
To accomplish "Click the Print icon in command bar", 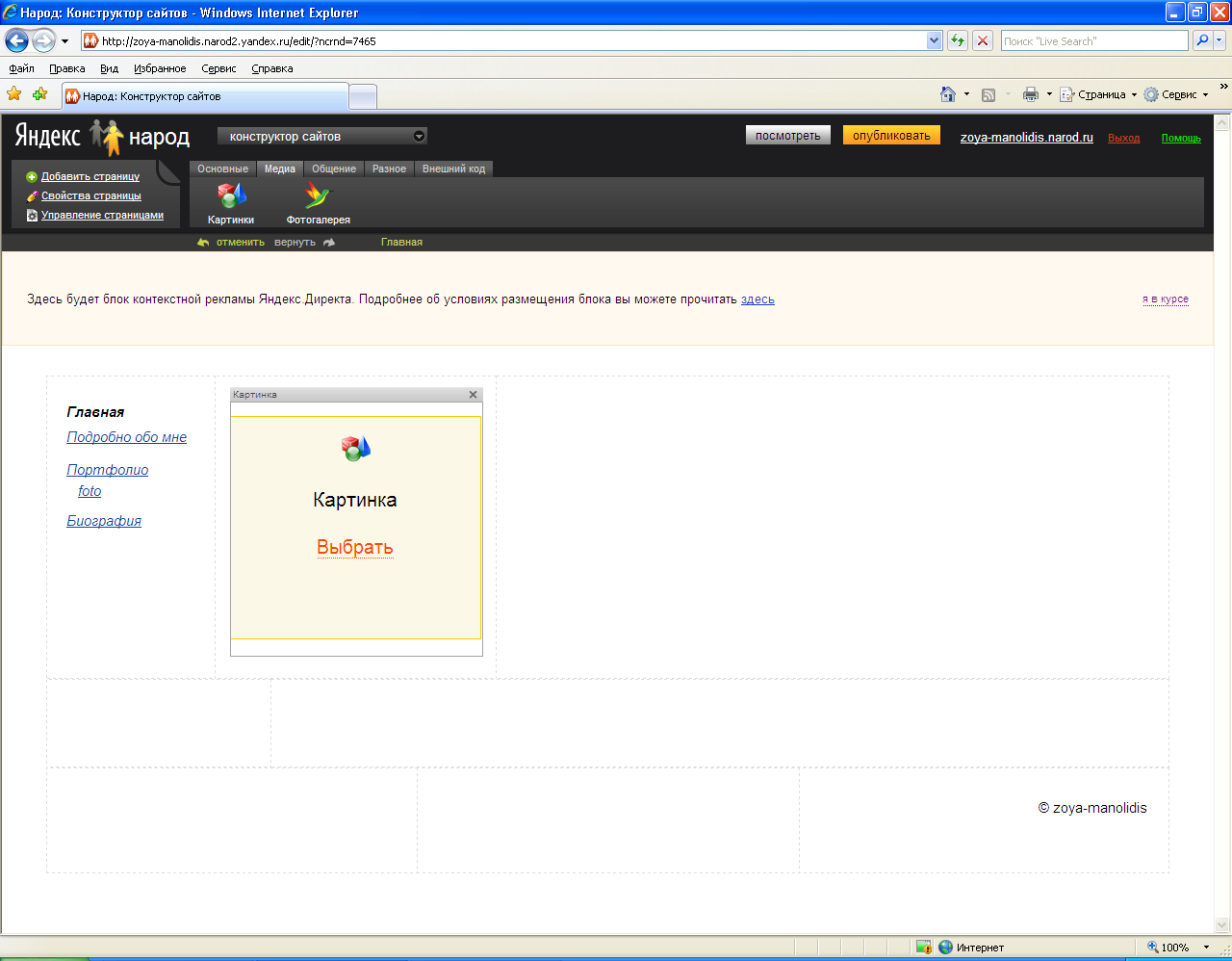I will pyautogui.click(x=1030, y=94).
